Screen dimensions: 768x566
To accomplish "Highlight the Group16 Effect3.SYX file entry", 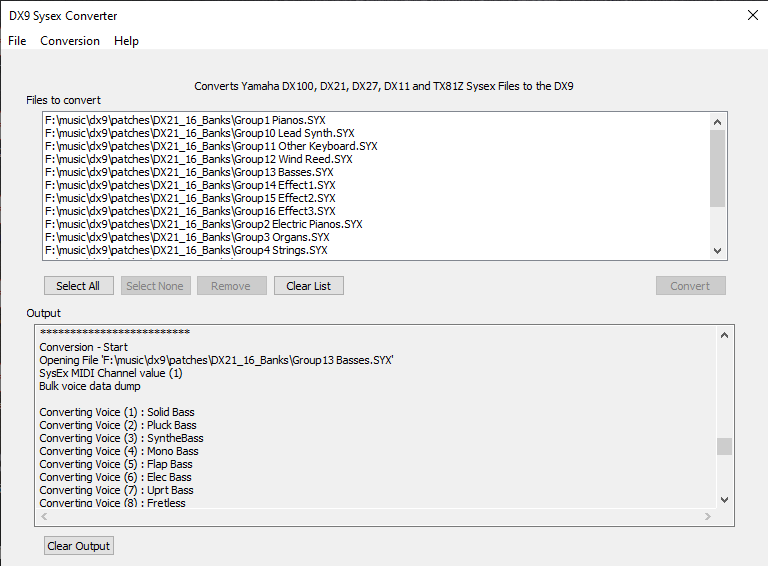I will coord(190,211).
